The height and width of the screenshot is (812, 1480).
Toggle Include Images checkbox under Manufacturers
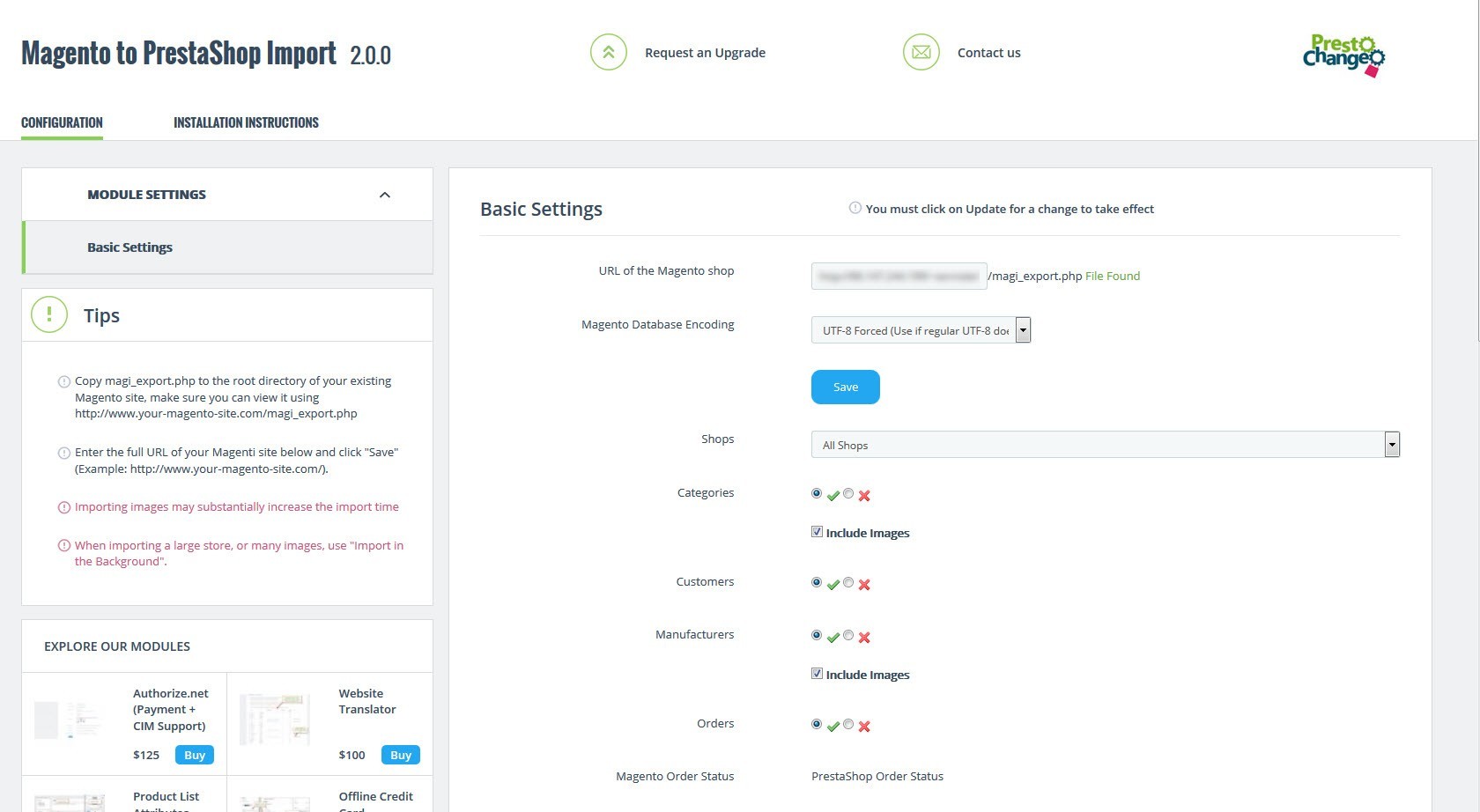tap(817, 674)
